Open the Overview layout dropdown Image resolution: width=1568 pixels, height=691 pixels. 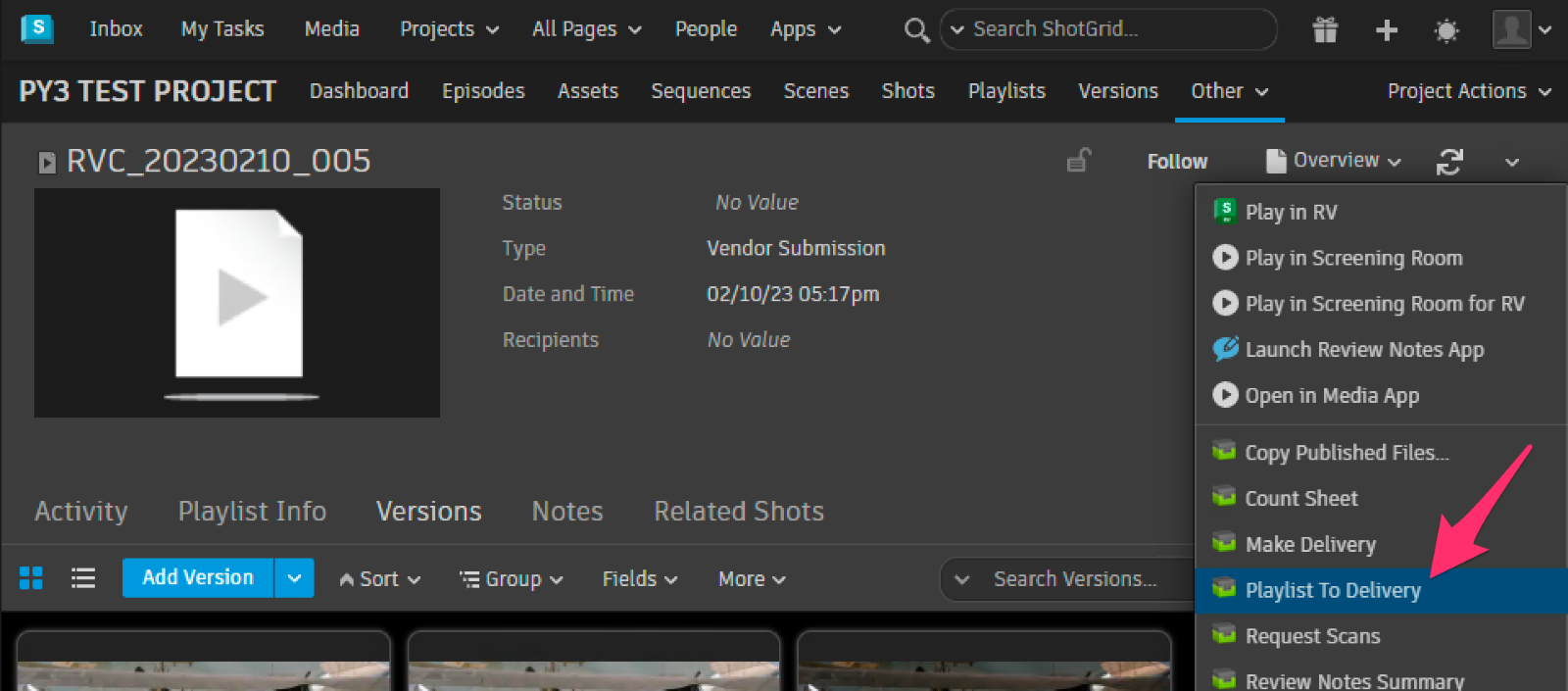click(x=1334, y=161)
